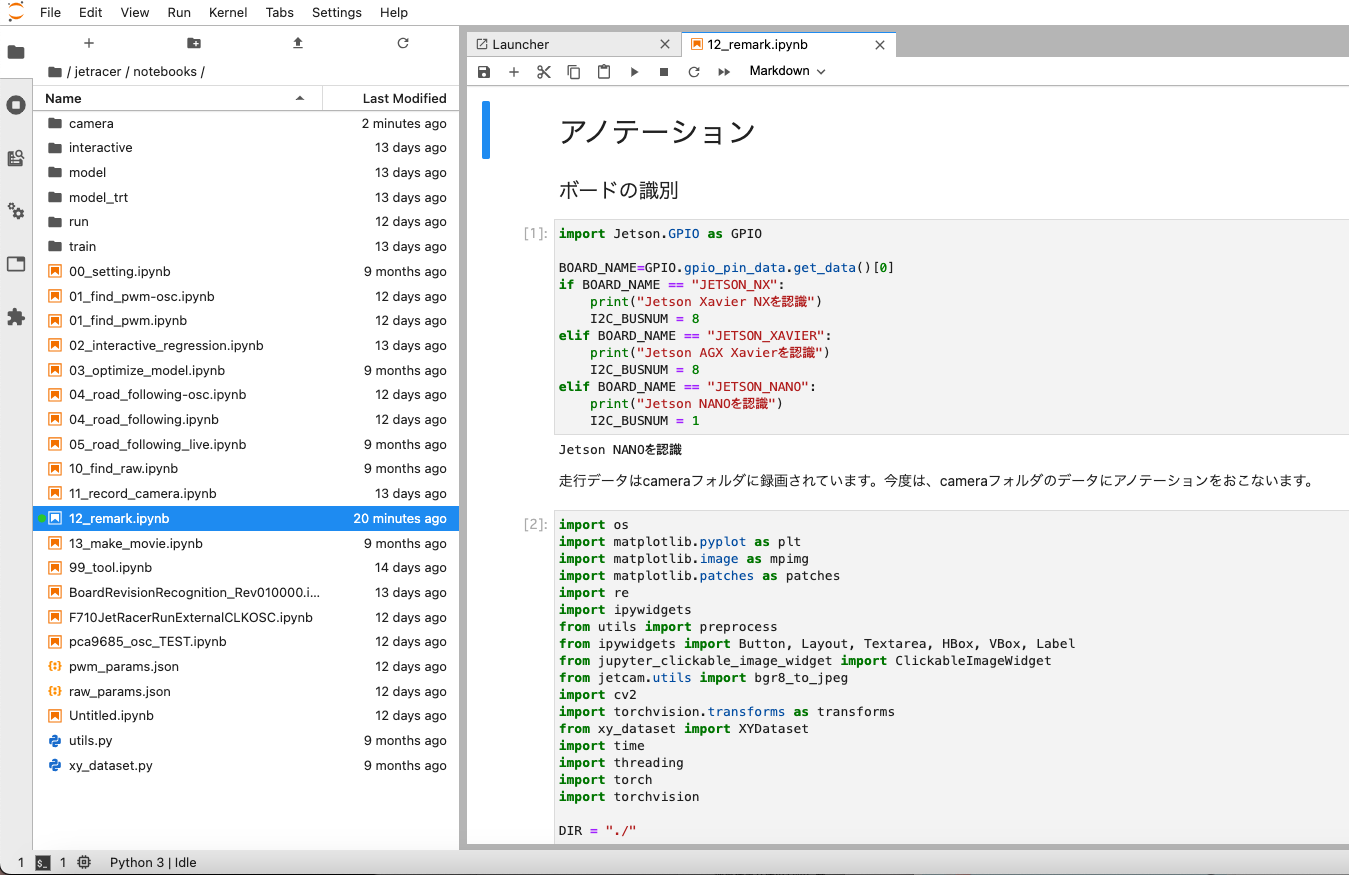Open Running Terminals and Kernels panel
Image resolution: width=1349 pixels, height=875 pixels.
[16, 105]
